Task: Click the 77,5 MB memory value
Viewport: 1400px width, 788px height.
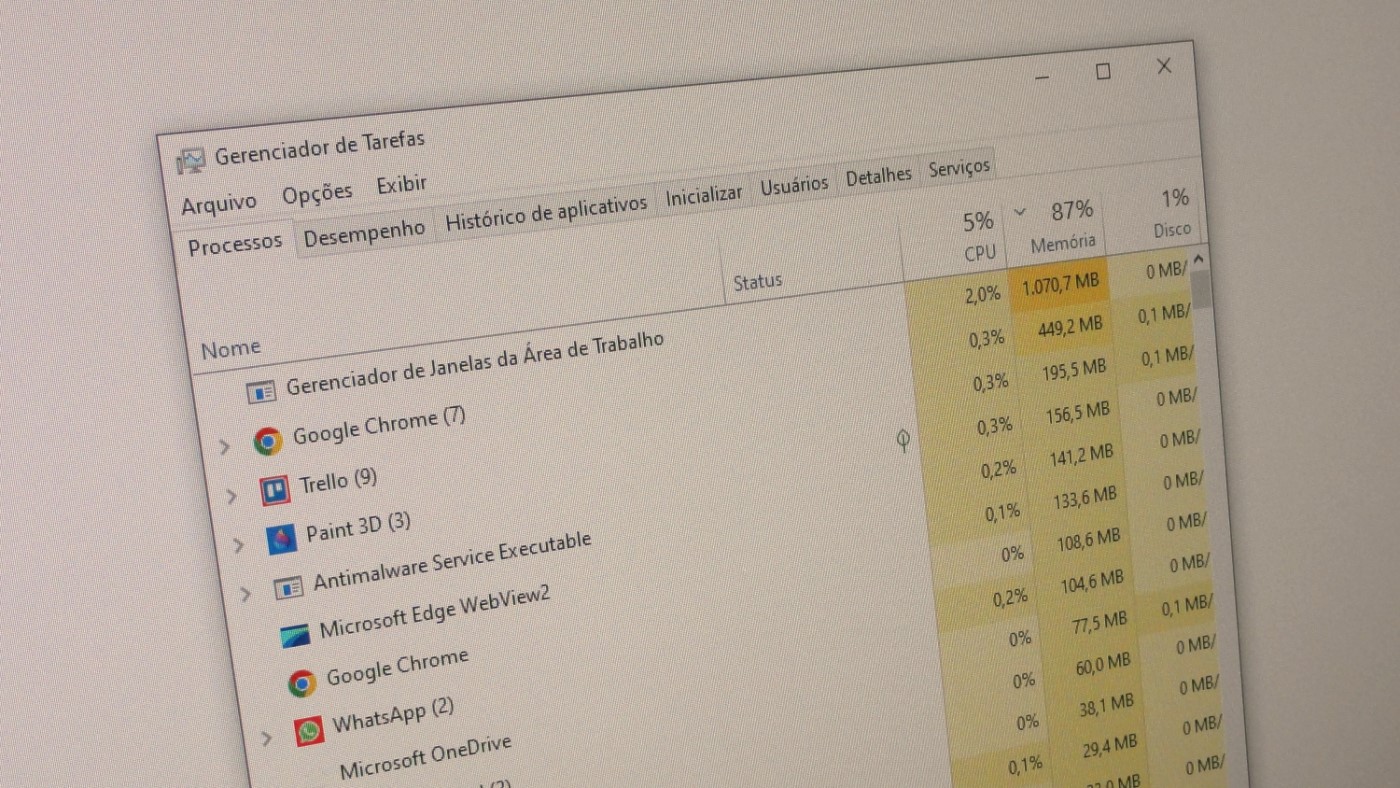Action: pos(1099,622)
